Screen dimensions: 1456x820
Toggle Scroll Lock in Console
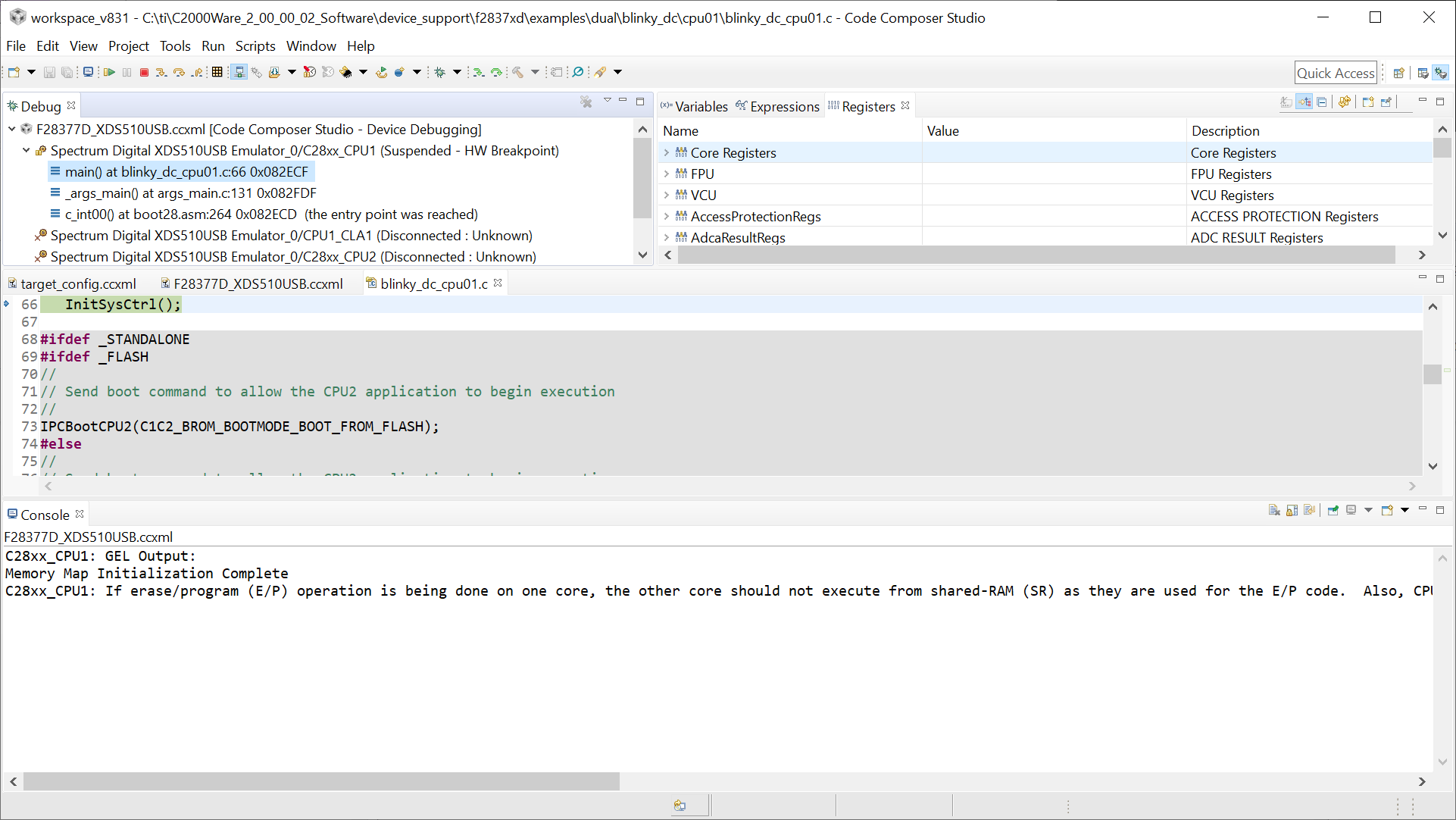[1292, 510]
